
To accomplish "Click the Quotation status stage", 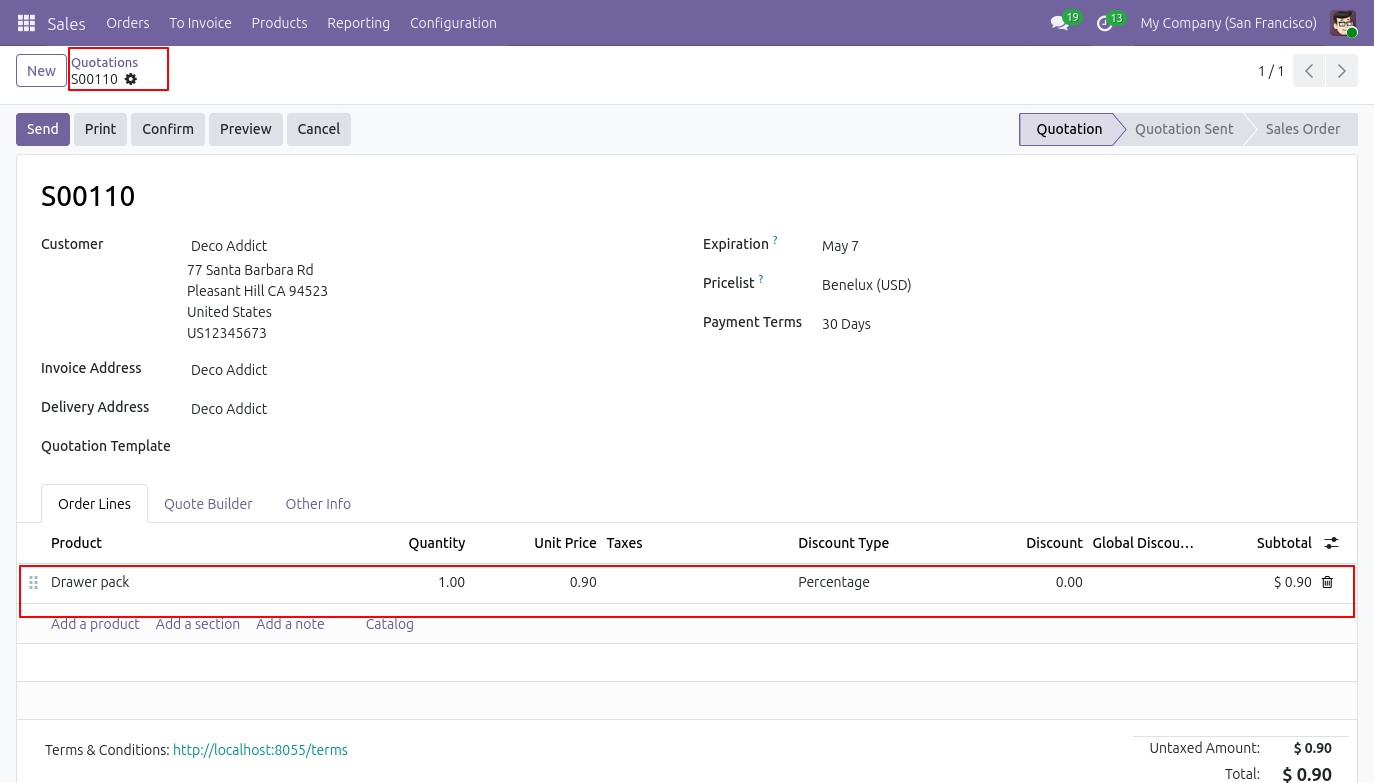I will [1069, 129].
